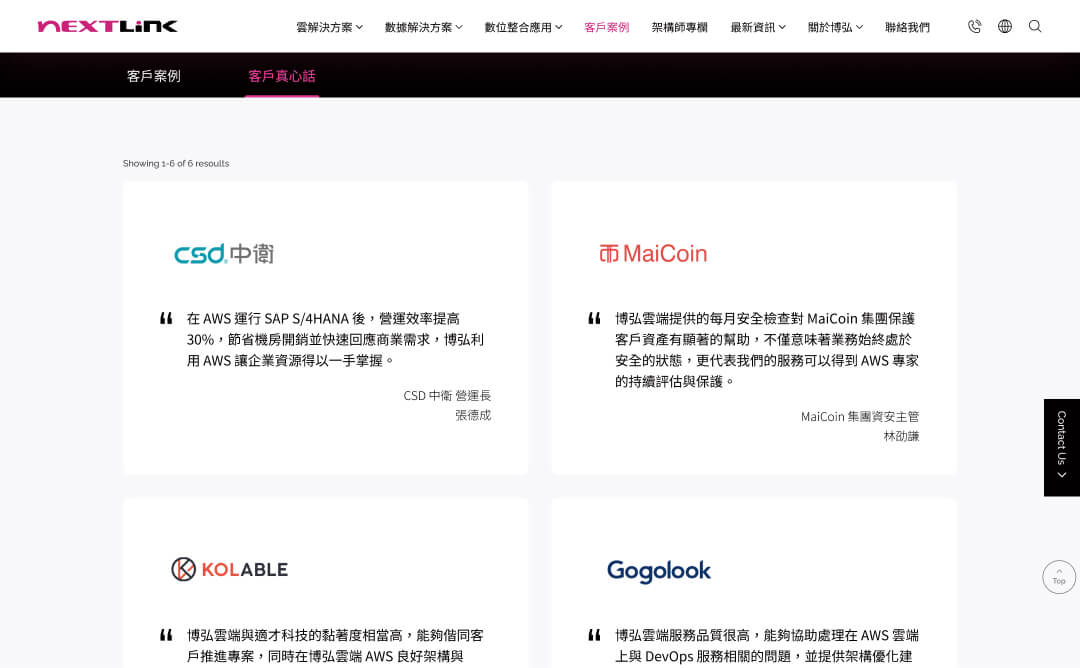The width and height of the screenshot is (1080, 668).
Task: Click the MaiCoin testimonial quote text
Action: coord(767,350)
